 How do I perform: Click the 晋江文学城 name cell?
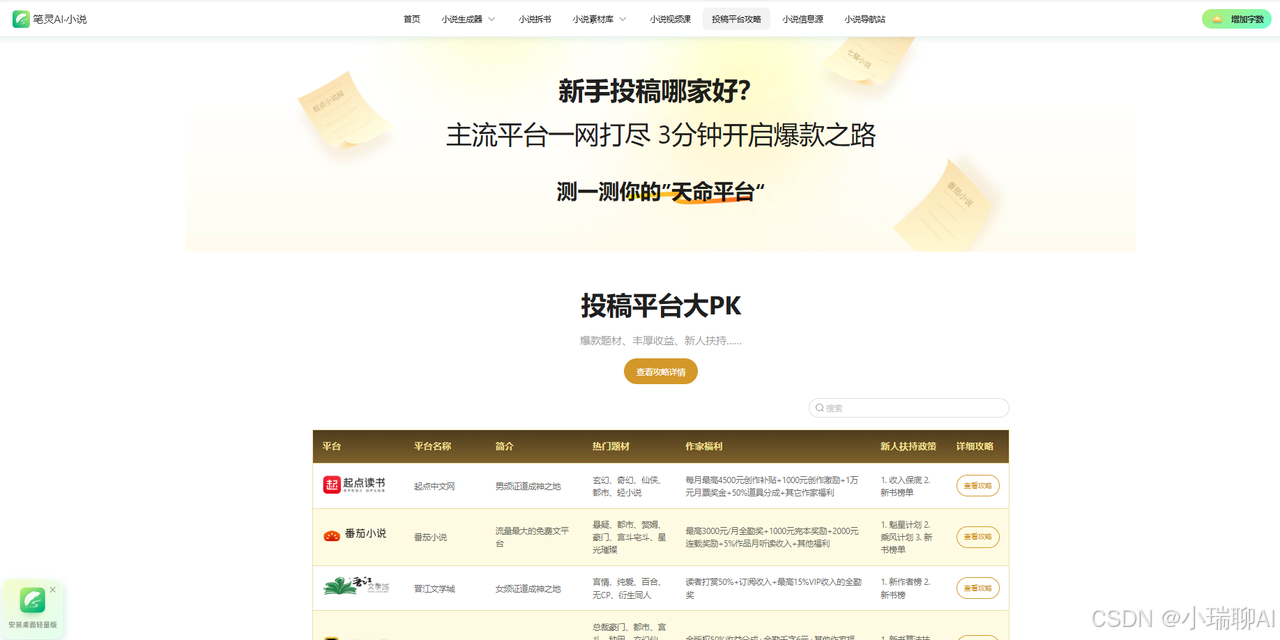coord(435,589)
